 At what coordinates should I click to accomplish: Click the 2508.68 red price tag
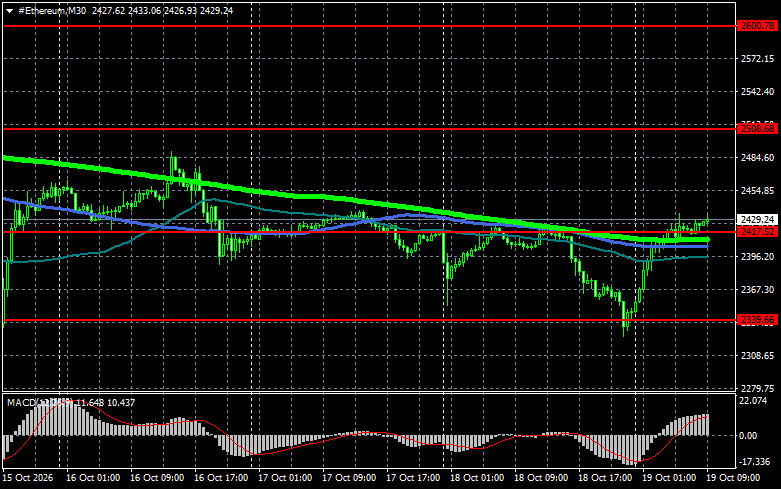tap(757, 129)
